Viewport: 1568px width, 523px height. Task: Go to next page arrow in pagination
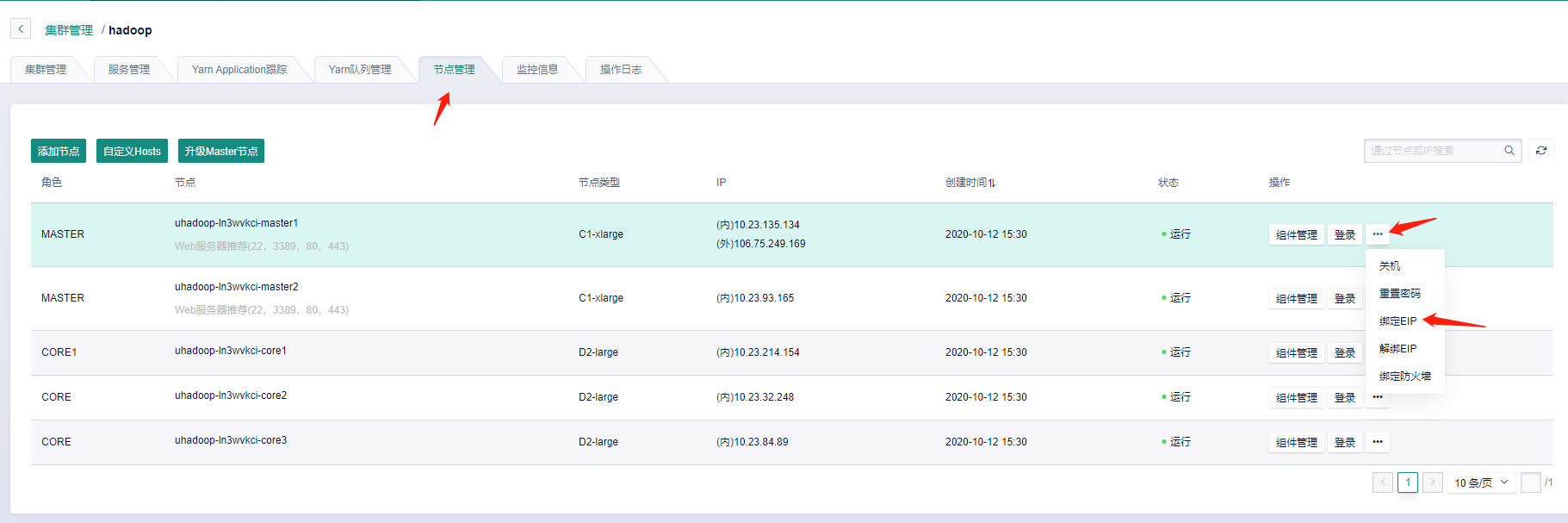pyautogui.click(x=1433, y=483)
